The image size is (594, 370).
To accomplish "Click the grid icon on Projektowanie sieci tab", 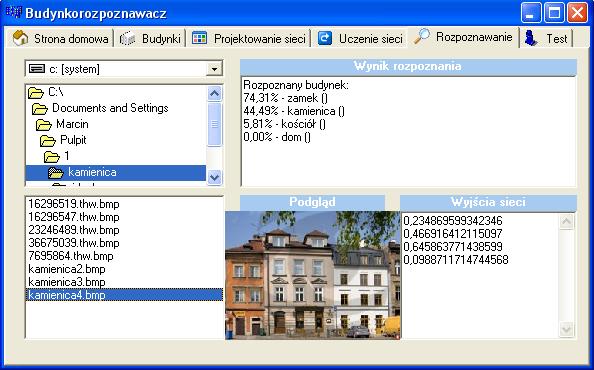I will [199, 38].
